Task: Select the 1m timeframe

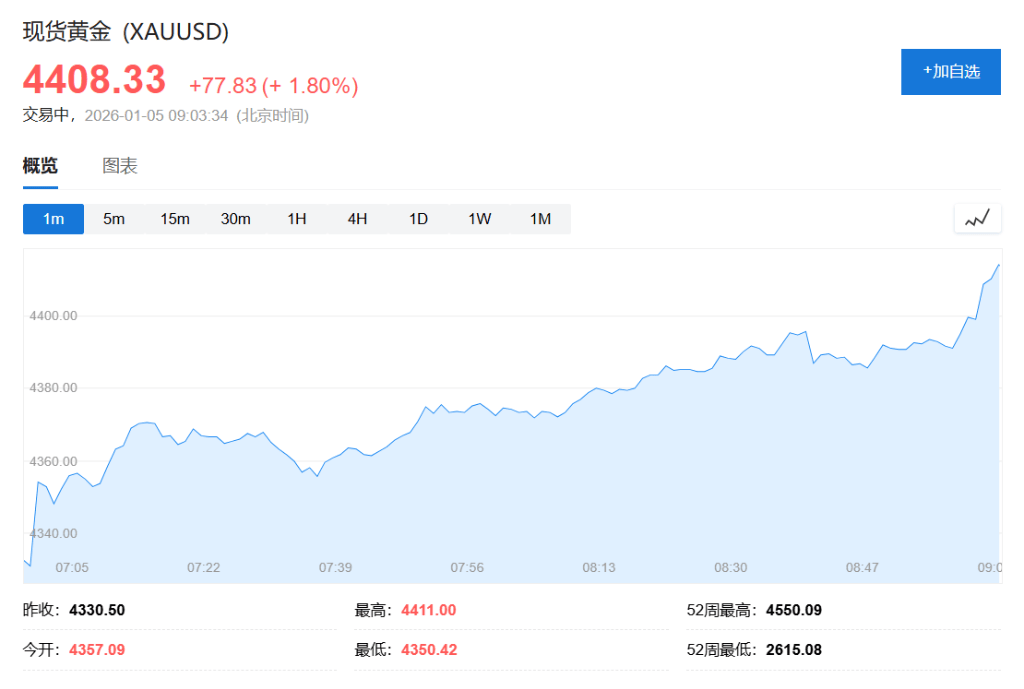Action: click(53, 219)
